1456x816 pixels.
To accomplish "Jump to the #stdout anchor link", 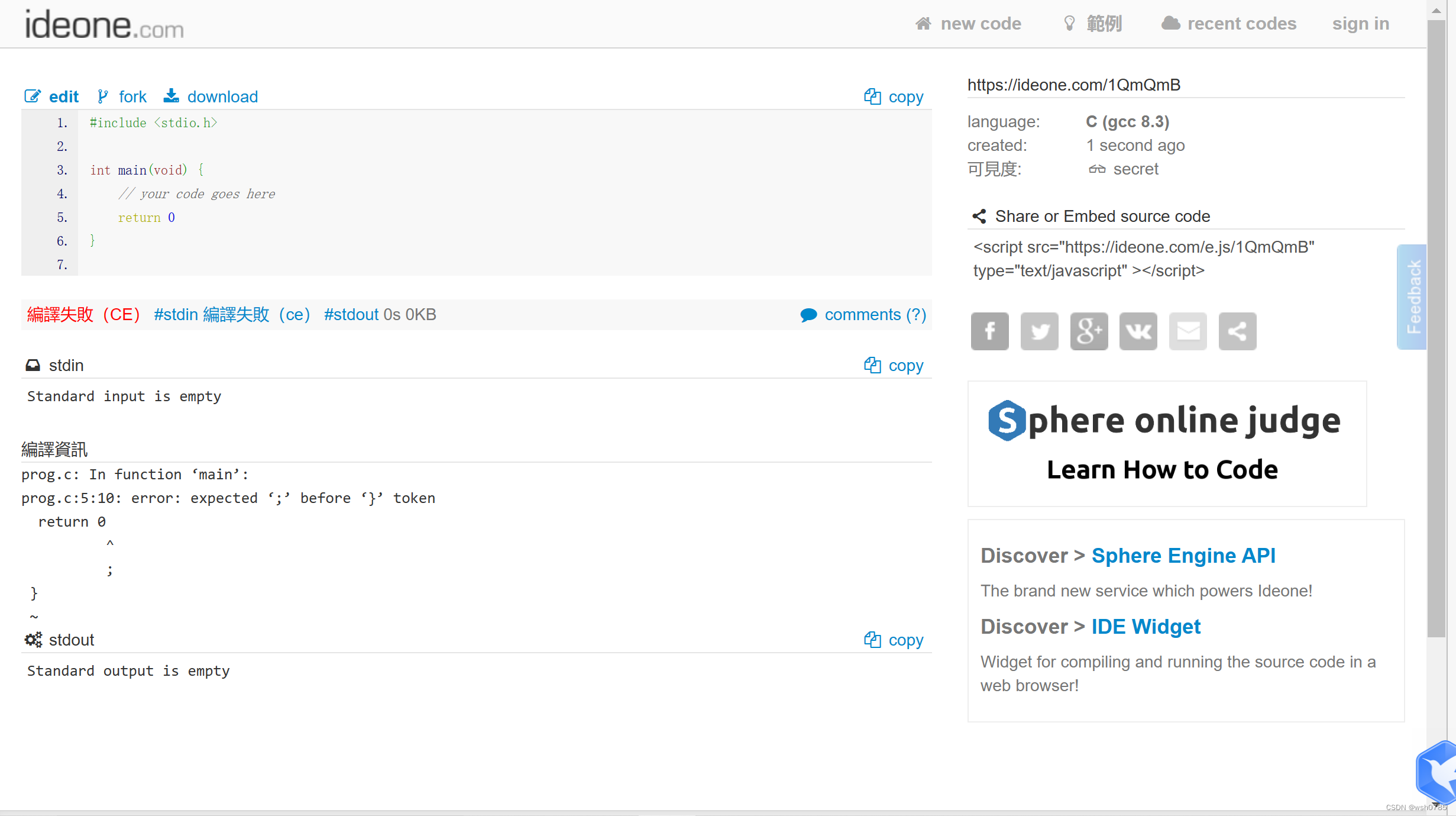I will point(351,314).
